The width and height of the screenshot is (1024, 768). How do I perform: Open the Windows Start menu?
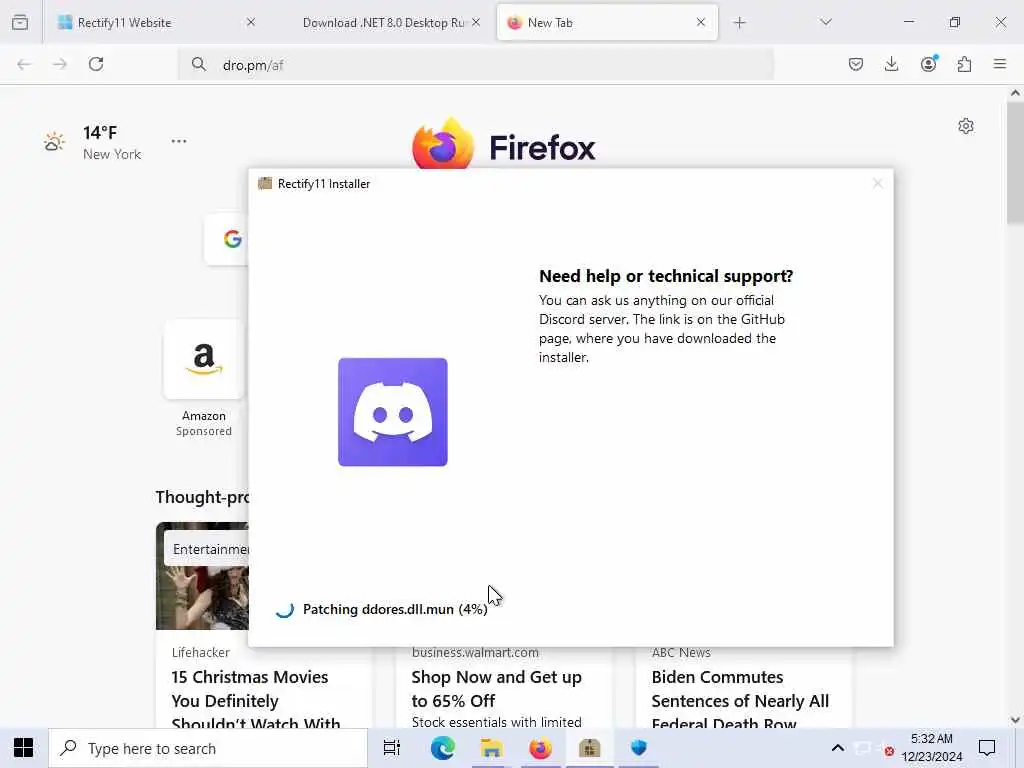[x=24, y=748]
